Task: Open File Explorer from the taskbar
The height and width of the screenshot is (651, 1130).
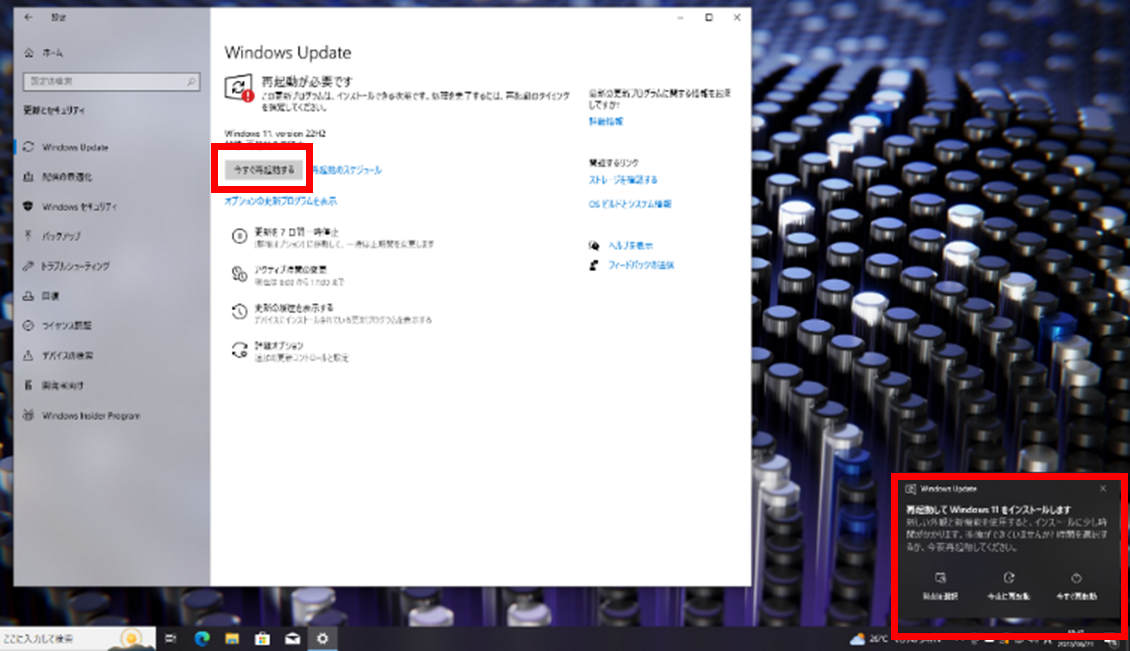Action: (232, 639)
